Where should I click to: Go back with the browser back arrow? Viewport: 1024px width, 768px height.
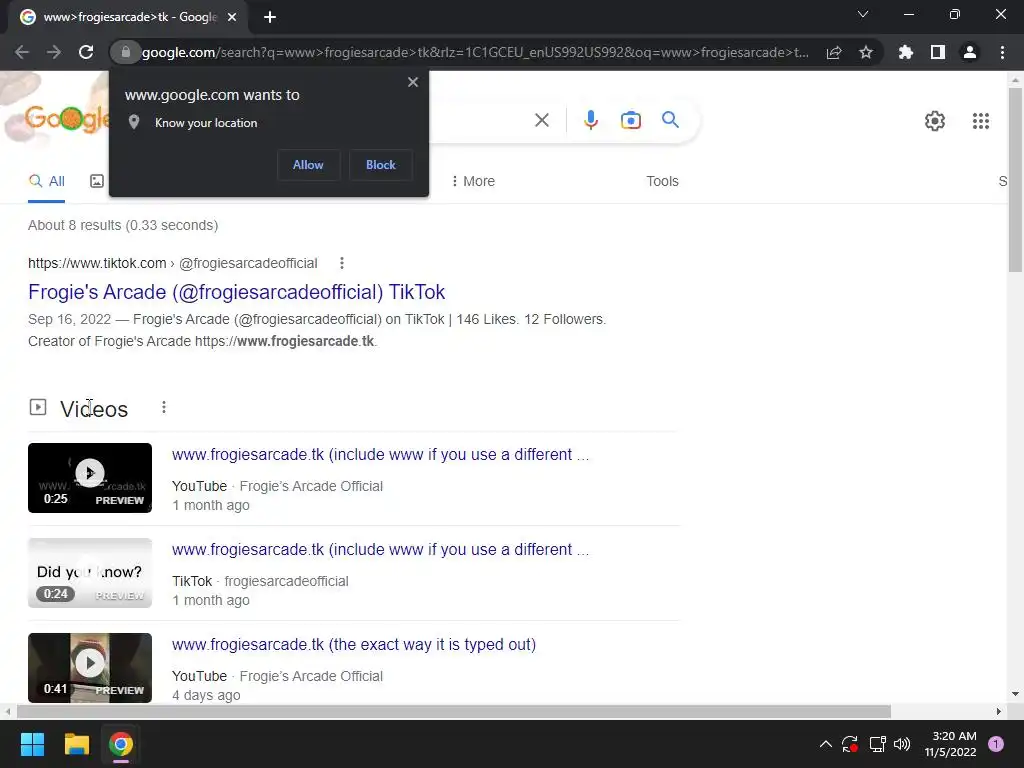[x=22, y=52]
